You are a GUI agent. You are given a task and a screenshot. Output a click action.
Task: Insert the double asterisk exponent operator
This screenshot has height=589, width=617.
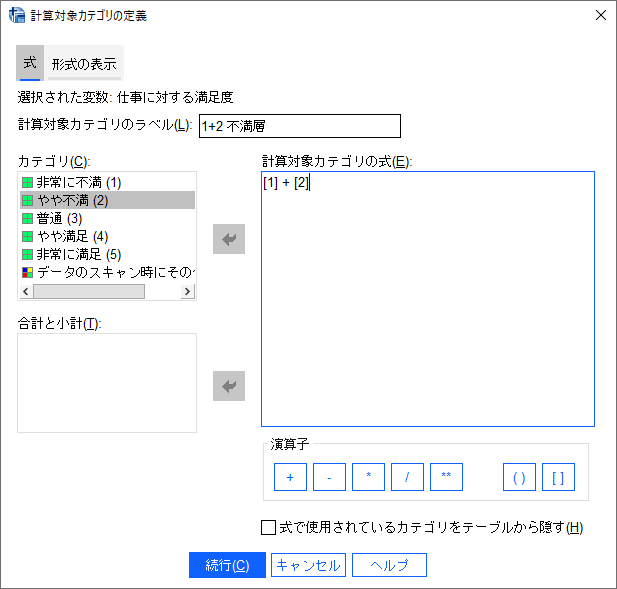click(x=446, y=478)
